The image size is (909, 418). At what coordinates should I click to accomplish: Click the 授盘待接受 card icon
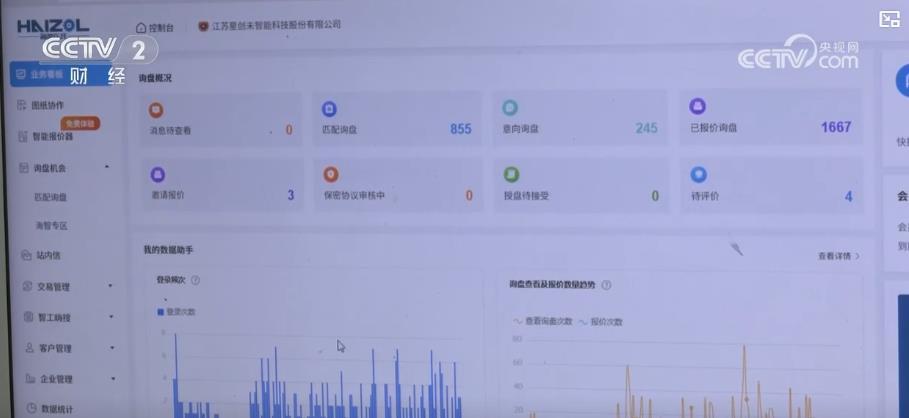pyautogui.click(x=511, y=175)
